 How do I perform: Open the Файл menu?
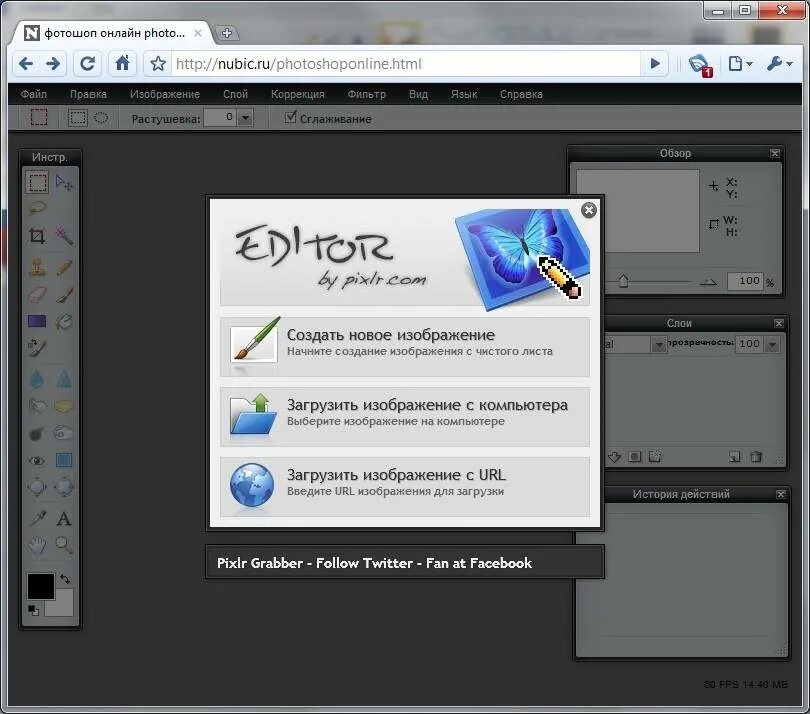coord(34,94)
